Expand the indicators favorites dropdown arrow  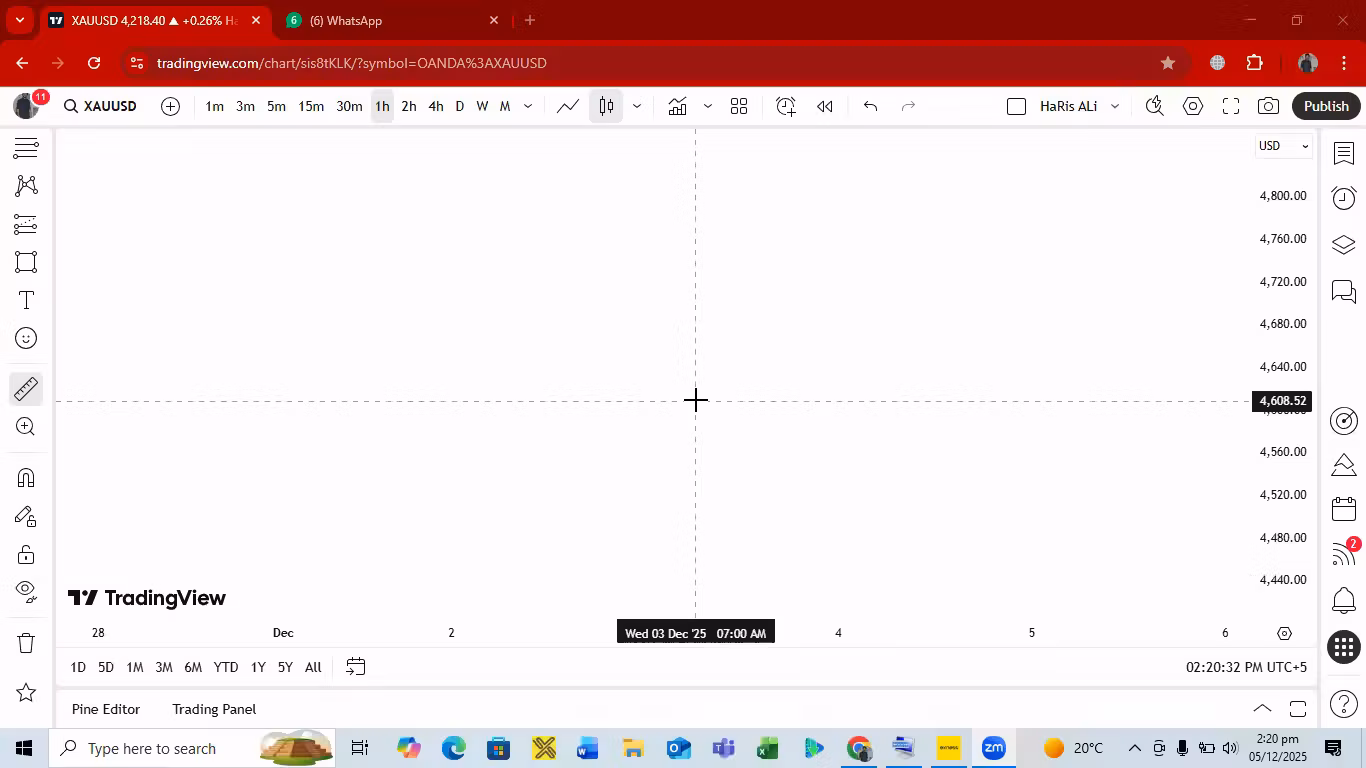click(707, 106)
